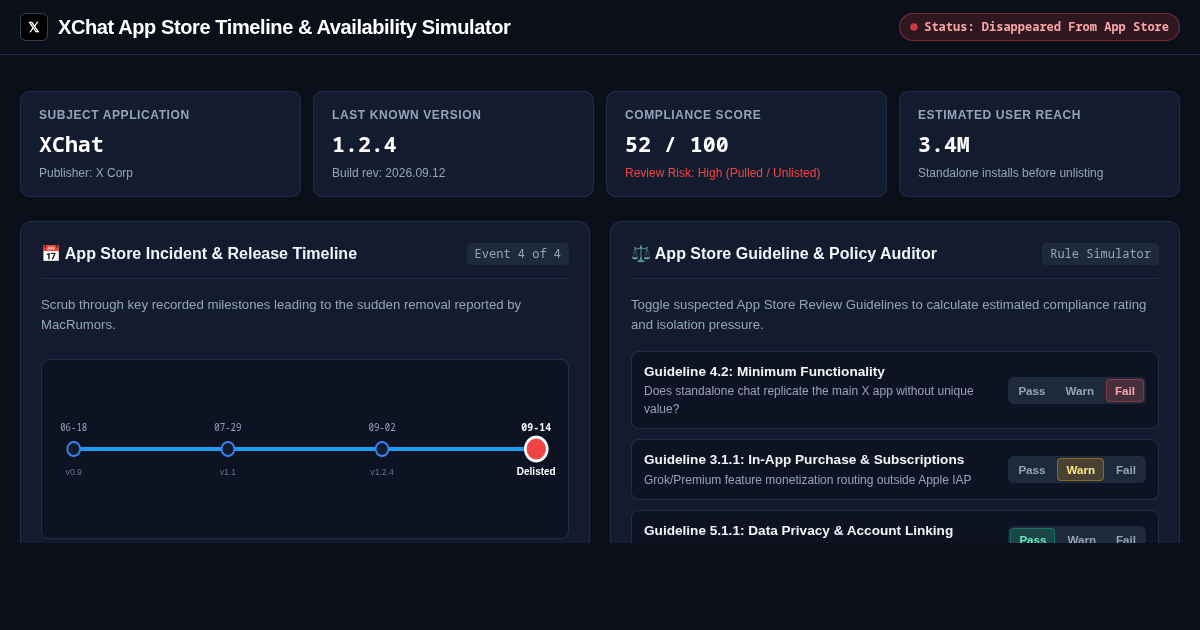Set Guideline 5.1.1 Data Privacy to Pass

(1032, 538)
